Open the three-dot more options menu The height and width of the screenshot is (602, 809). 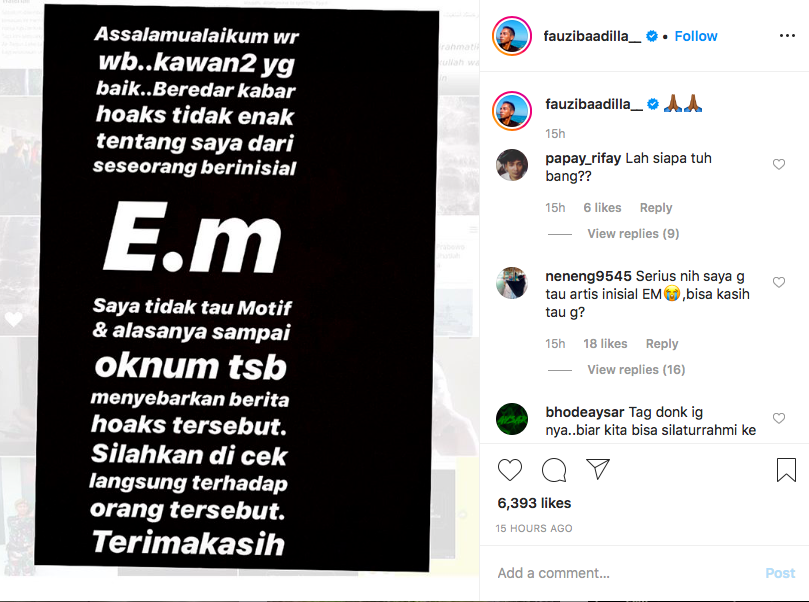click(x=787, y=36)
